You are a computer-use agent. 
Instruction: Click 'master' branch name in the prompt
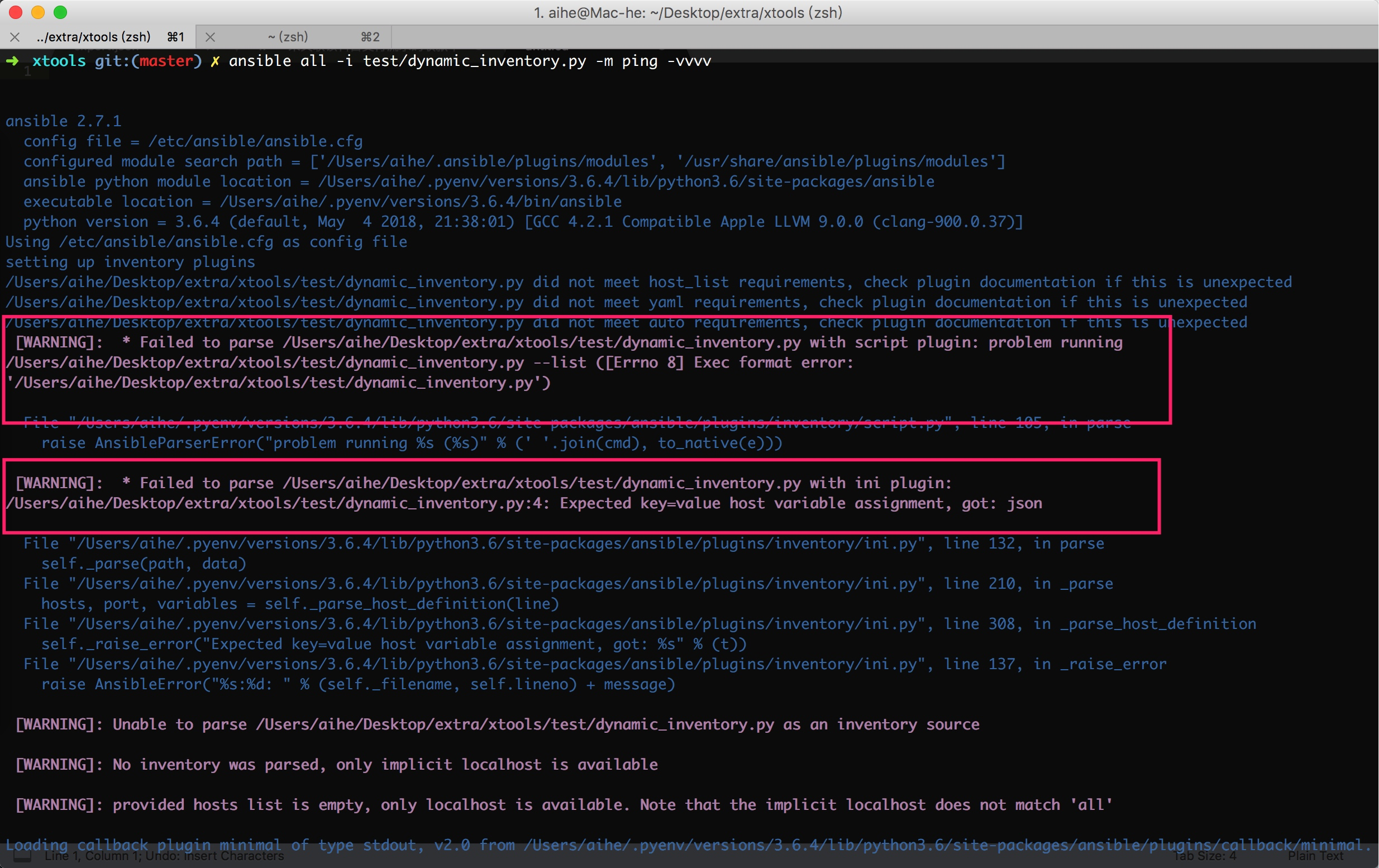pyautogui.click(x=165, y=61)
